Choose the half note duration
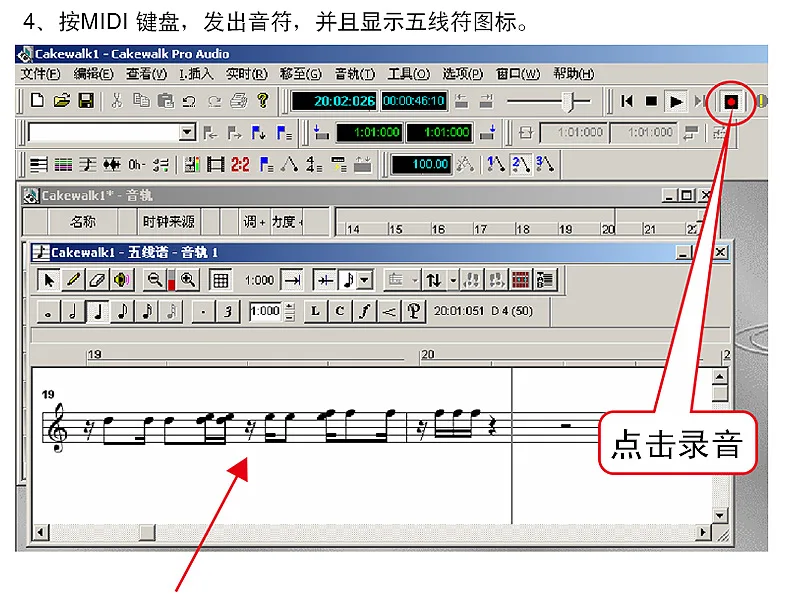Viewport: 790px width, 608px height. (x=73, y=312)
